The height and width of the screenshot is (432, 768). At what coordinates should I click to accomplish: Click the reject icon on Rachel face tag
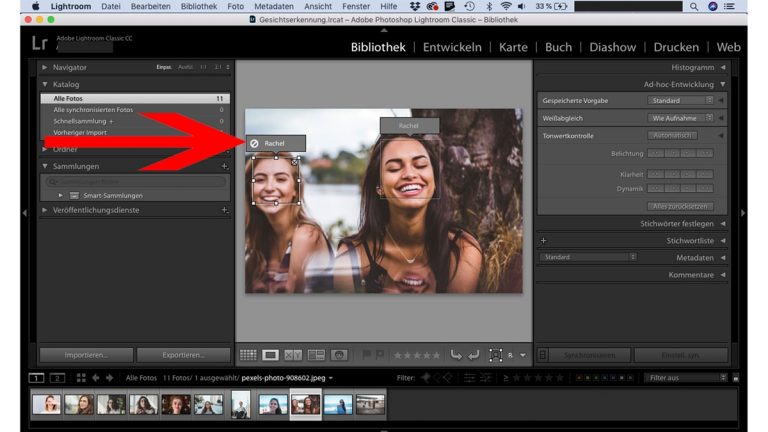[255, 143]
